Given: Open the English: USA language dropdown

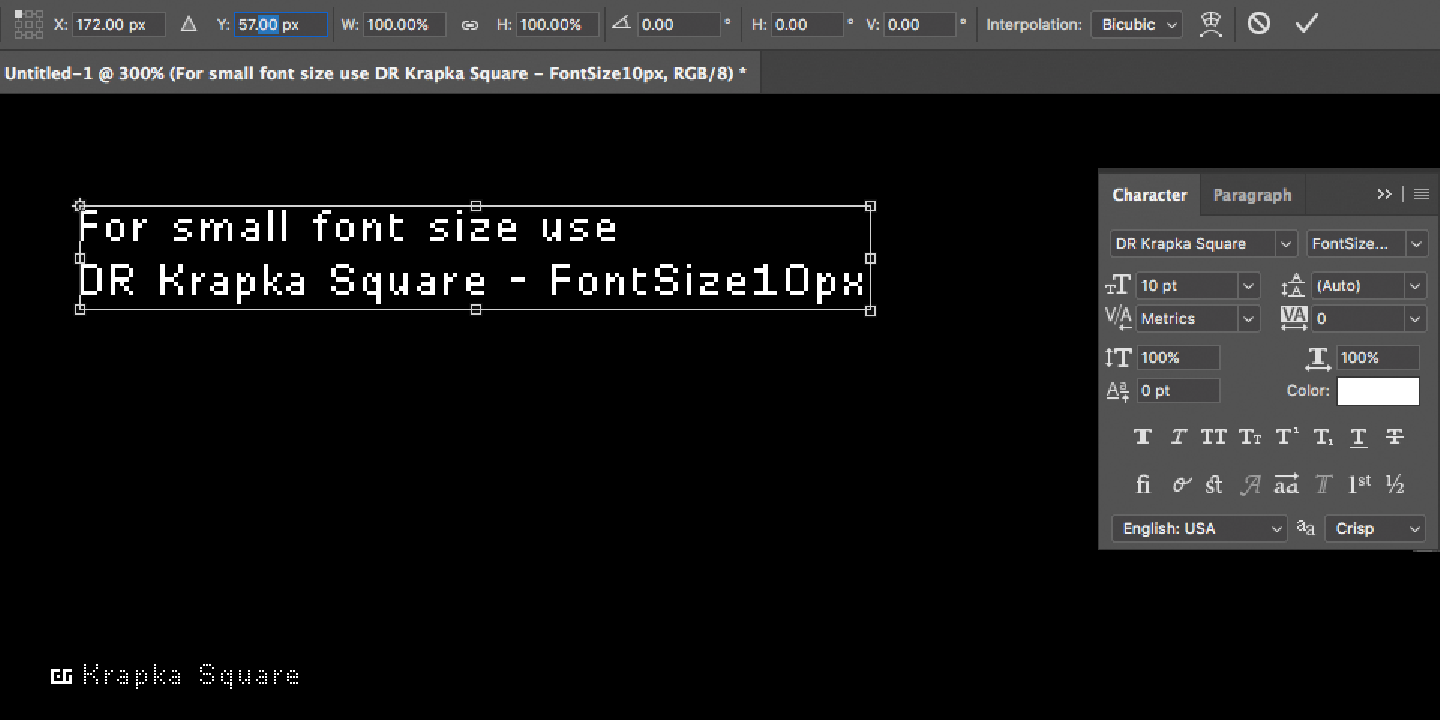Looking at the screenshot, I should [x=1198, y=528].
